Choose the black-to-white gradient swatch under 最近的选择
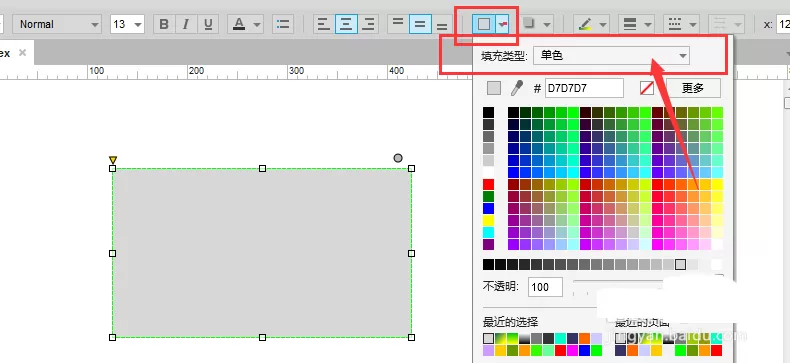This screenshot has height=363, width=790. point(524,338)
